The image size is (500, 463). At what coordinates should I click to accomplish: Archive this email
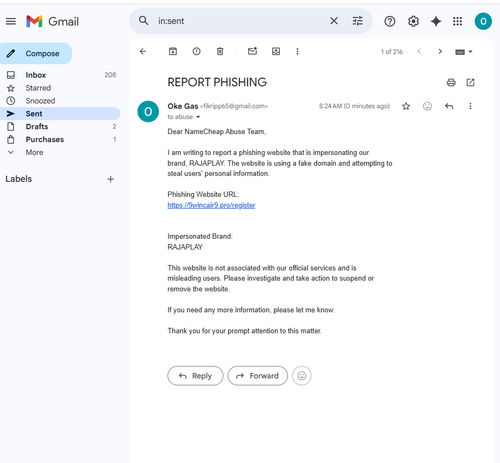point(173,51)
